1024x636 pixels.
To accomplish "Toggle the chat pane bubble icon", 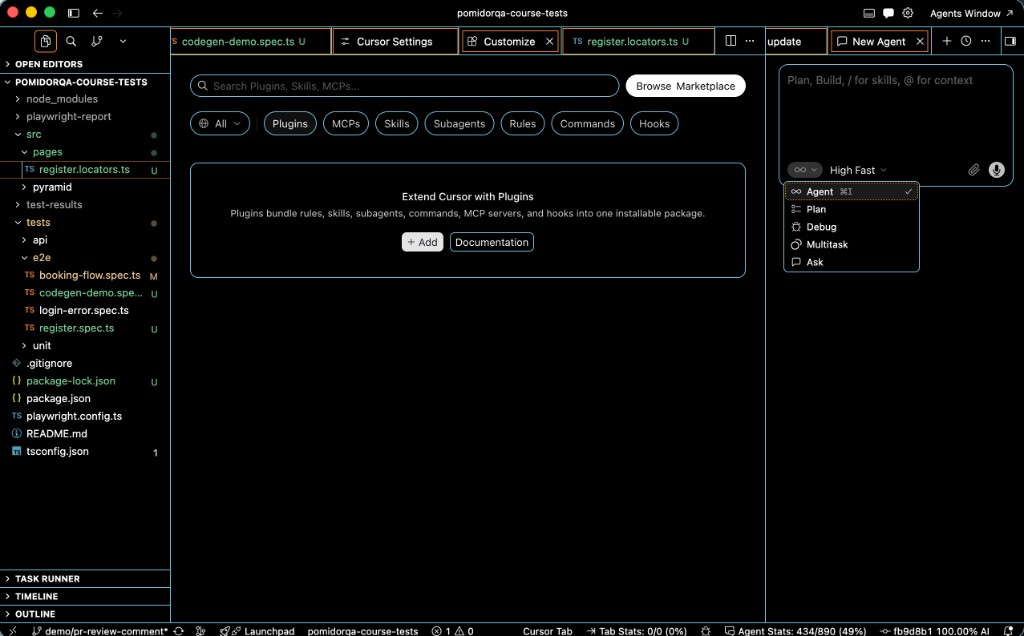I will (x=888, y=13).
